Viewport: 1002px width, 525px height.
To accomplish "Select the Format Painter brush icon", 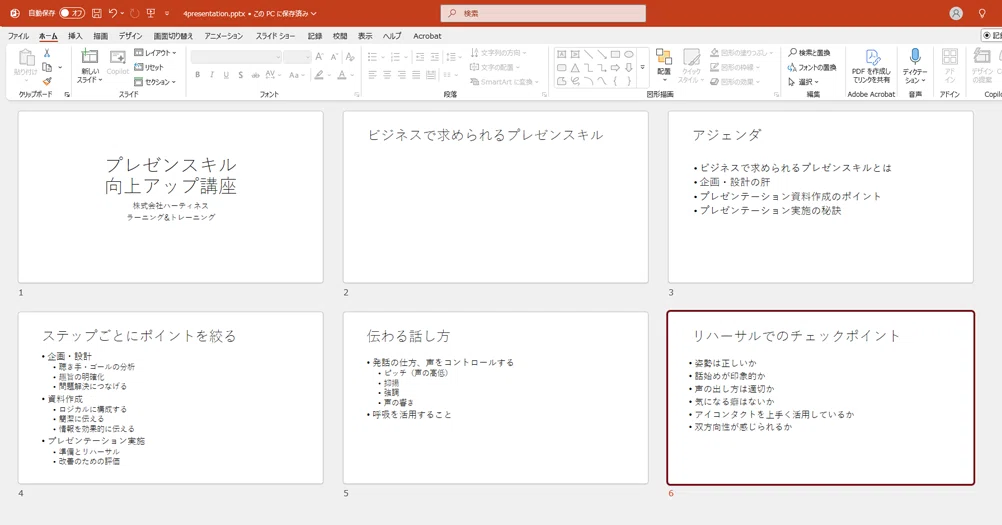I will pyautogui.click(x=47, y=81).
